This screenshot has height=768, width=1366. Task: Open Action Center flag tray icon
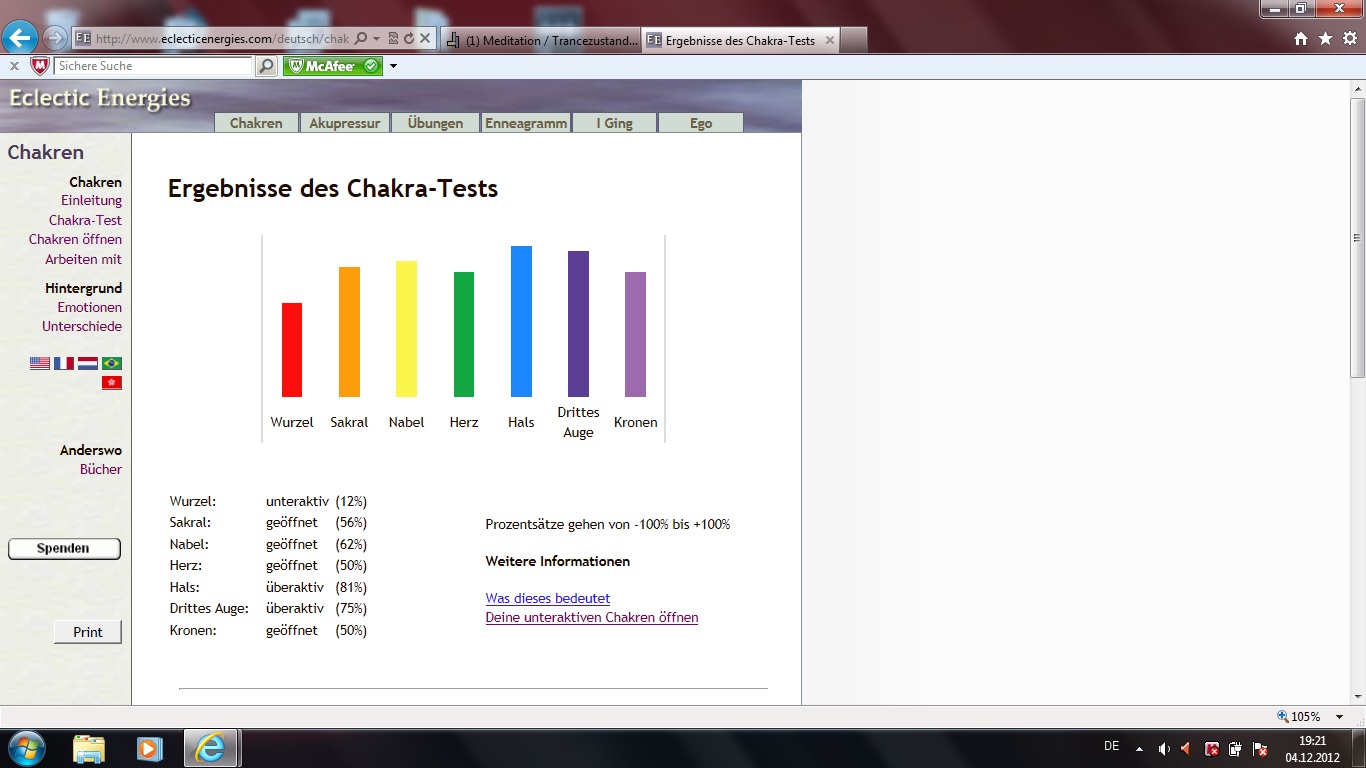pyautogui.click(x=1260, y=748)
